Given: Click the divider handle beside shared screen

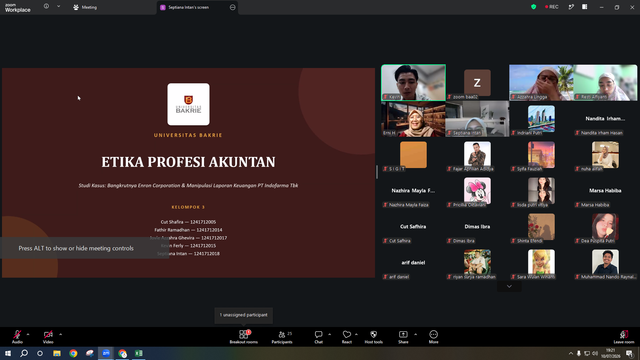Looking at the screenshot, I should tap(377, 172).
